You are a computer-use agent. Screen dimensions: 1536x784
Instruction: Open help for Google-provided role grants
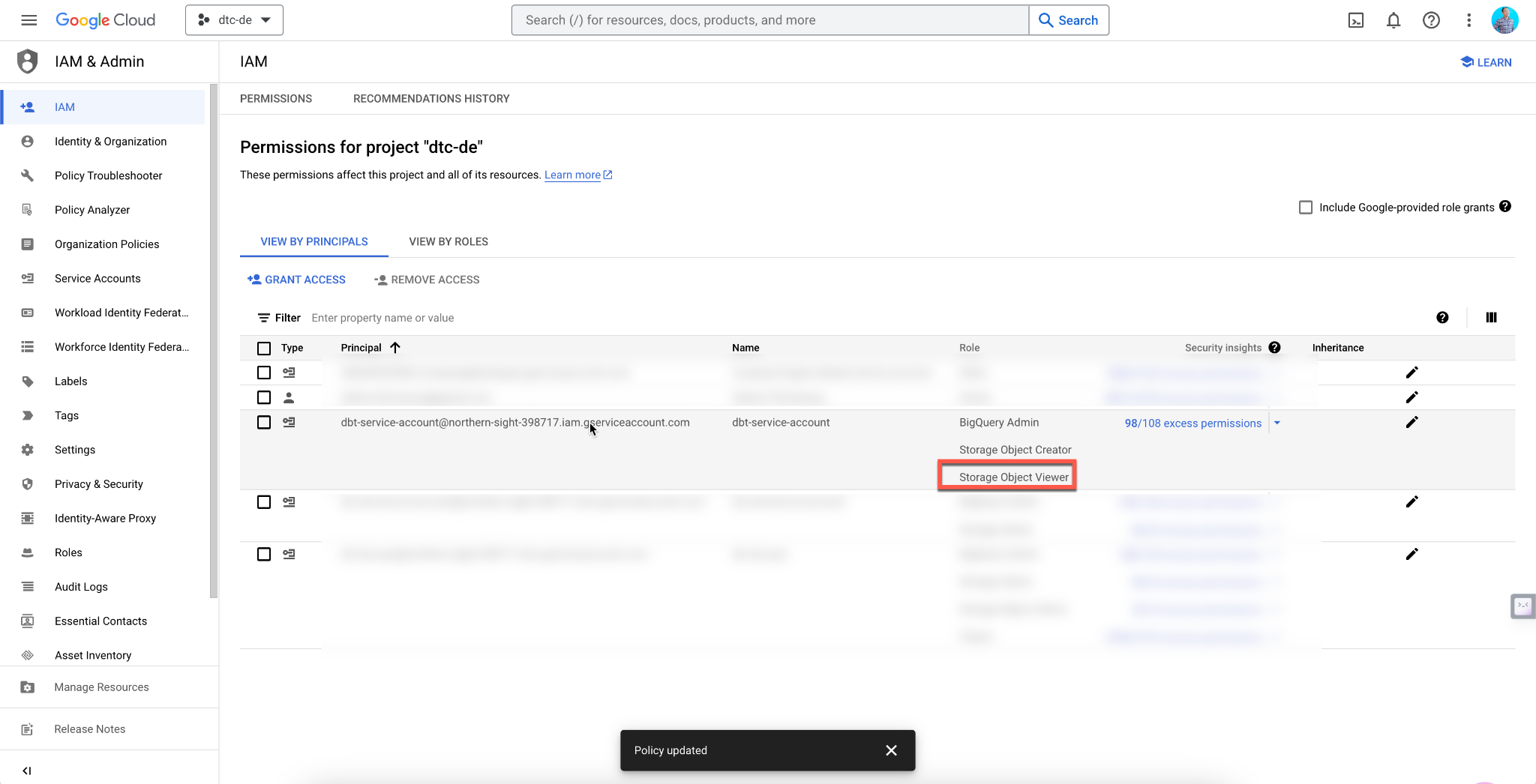(1505, 207)
